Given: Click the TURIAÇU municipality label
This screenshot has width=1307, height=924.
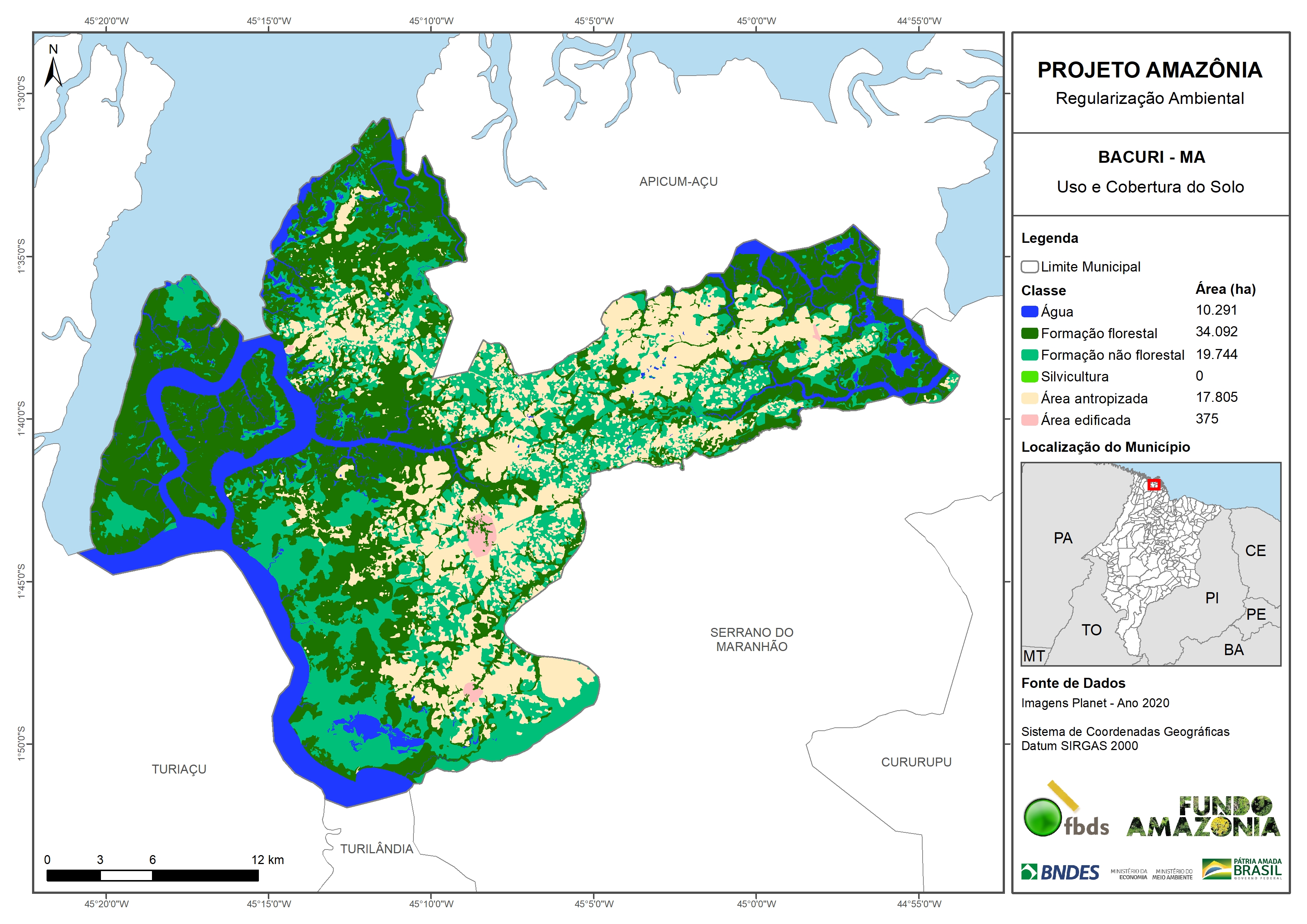Looking at the screenshot, I should [179, 769].
